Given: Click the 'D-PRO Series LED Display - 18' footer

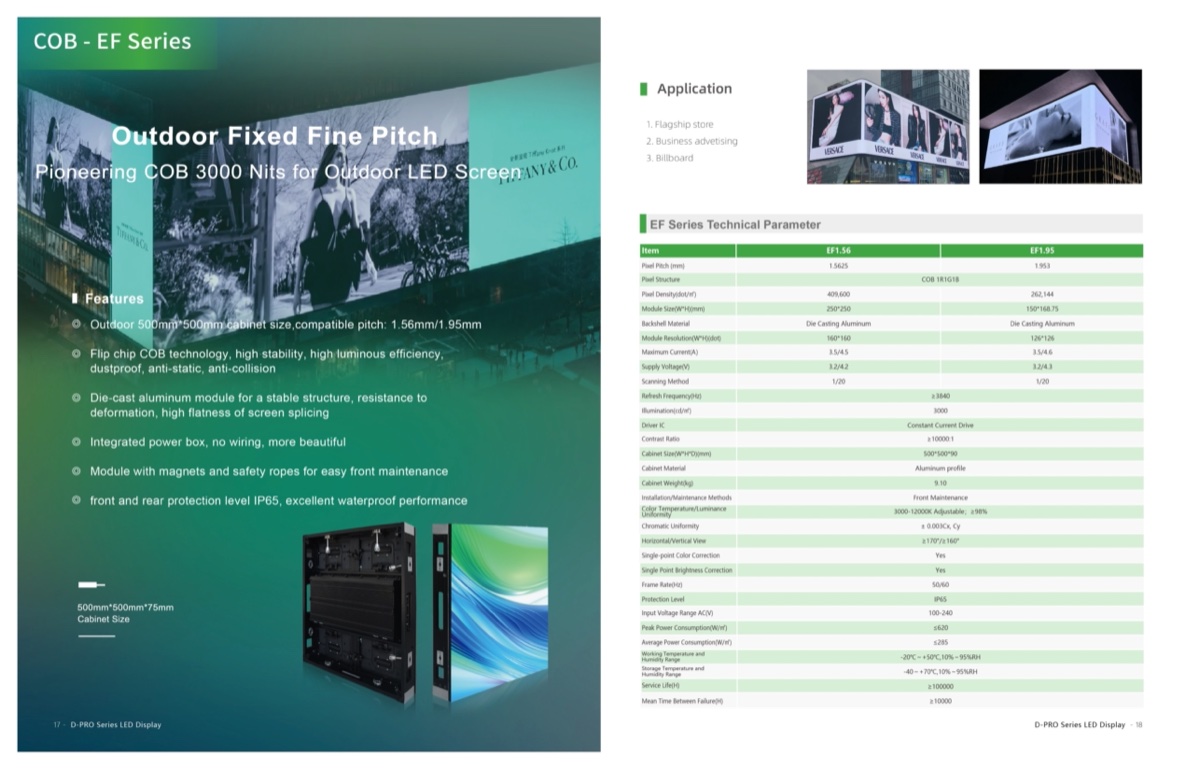Looking at the screenshot, I should tap(1088, 724).
